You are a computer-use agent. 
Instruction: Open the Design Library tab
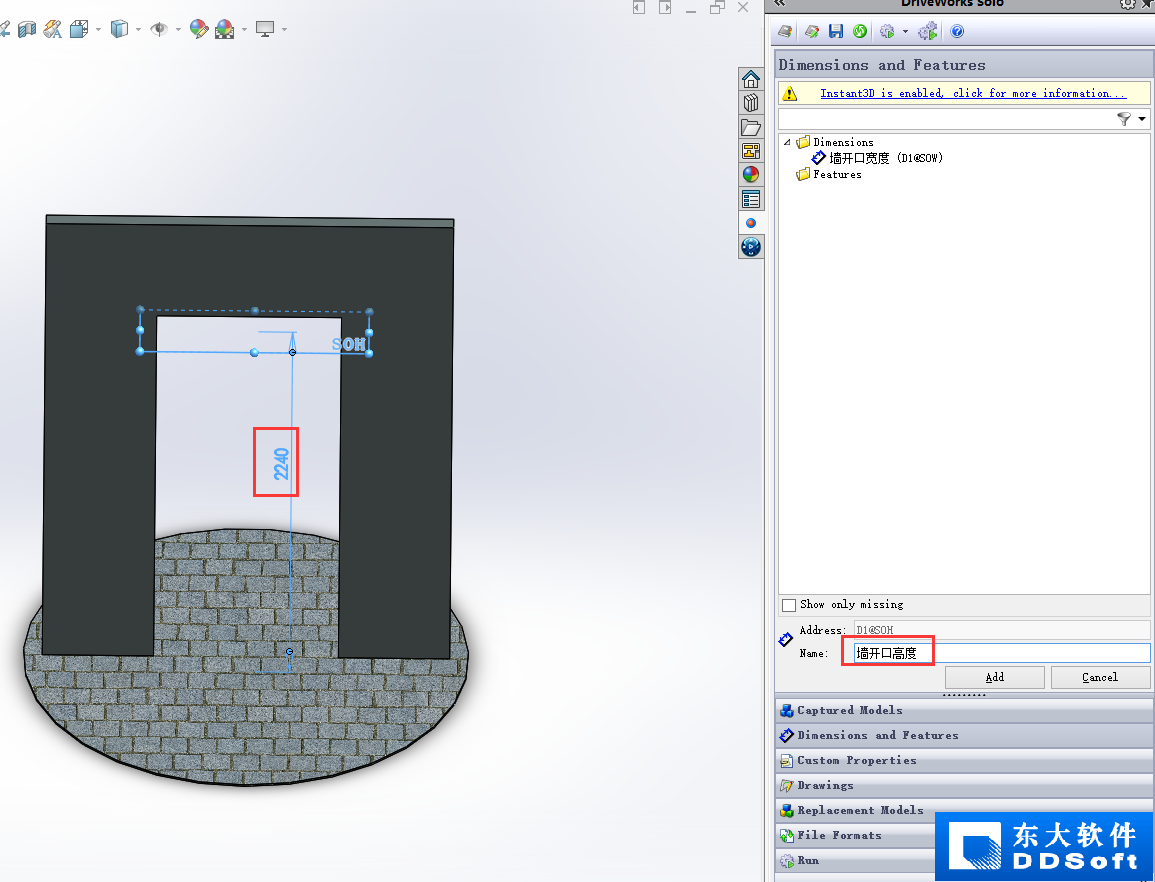pyautogui.click(x=751, y=103)
